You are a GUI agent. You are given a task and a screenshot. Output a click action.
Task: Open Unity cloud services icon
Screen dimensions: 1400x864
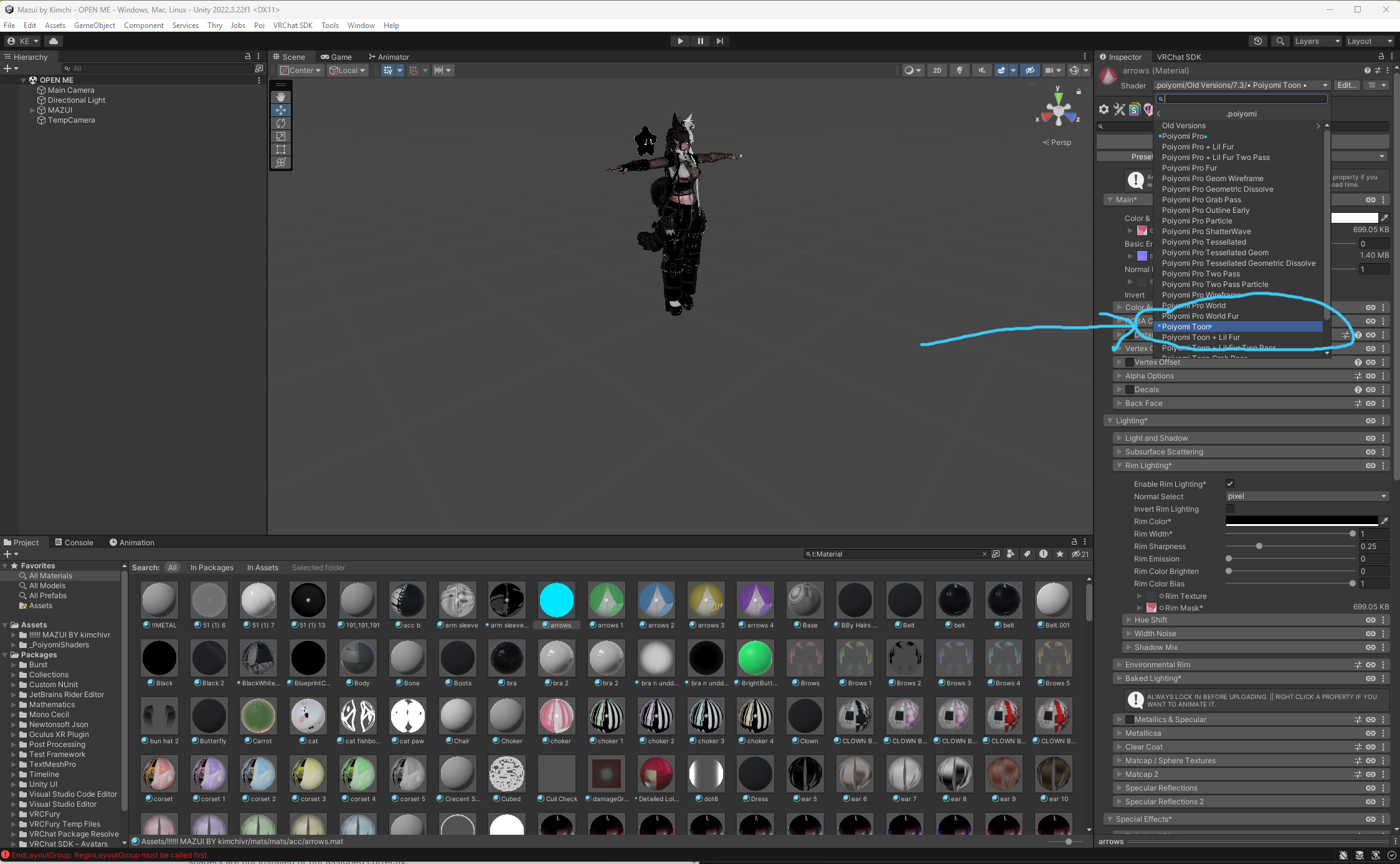point(54,41)
